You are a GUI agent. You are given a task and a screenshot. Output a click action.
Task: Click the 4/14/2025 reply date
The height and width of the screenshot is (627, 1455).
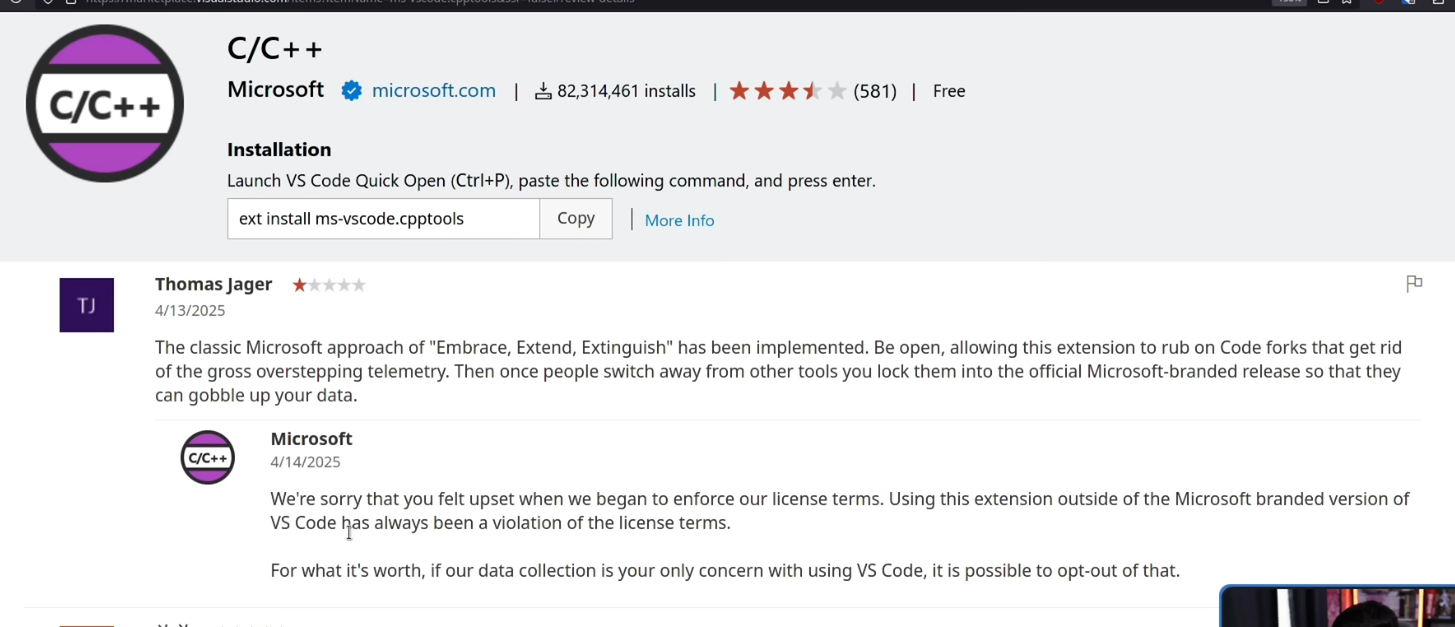click(x=305, y=462)
